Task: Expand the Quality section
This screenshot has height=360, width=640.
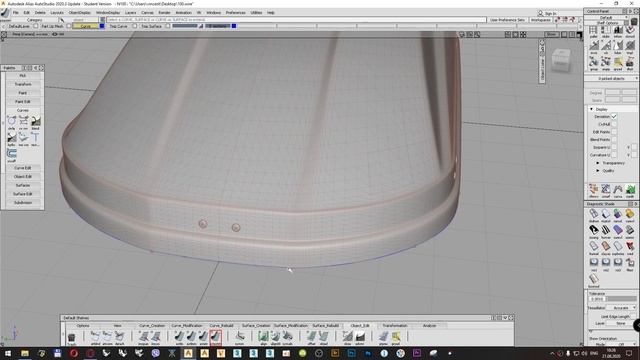Action: [598, 171]
